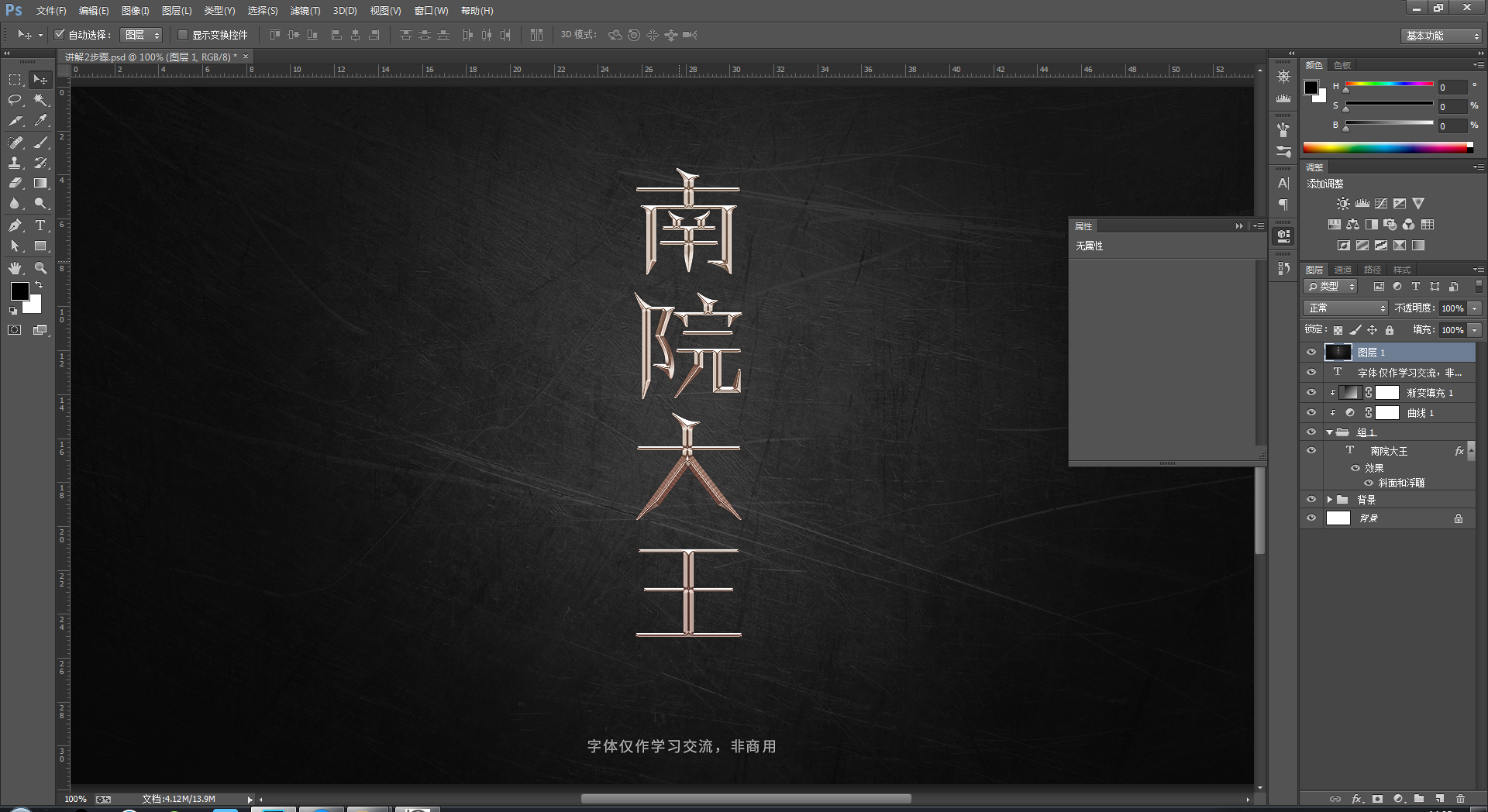The image size is (1488, 812).
Task: Open the layer filter 类型 dropdown
Action: pyautogui.click(x=1331, y=287)
